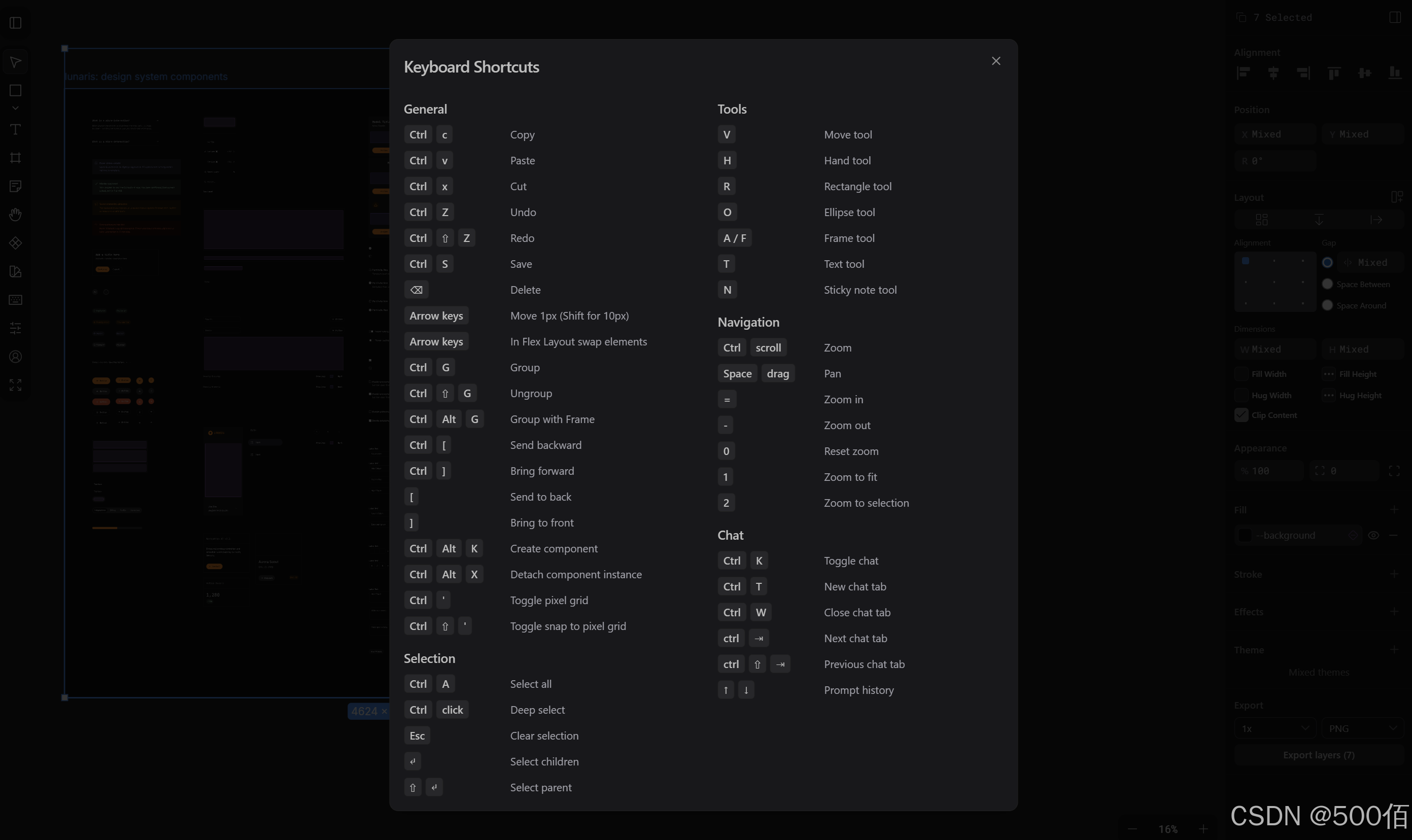Click the Gap value input field
This screenshot has height=840, width=1412.
point(1371,263)
